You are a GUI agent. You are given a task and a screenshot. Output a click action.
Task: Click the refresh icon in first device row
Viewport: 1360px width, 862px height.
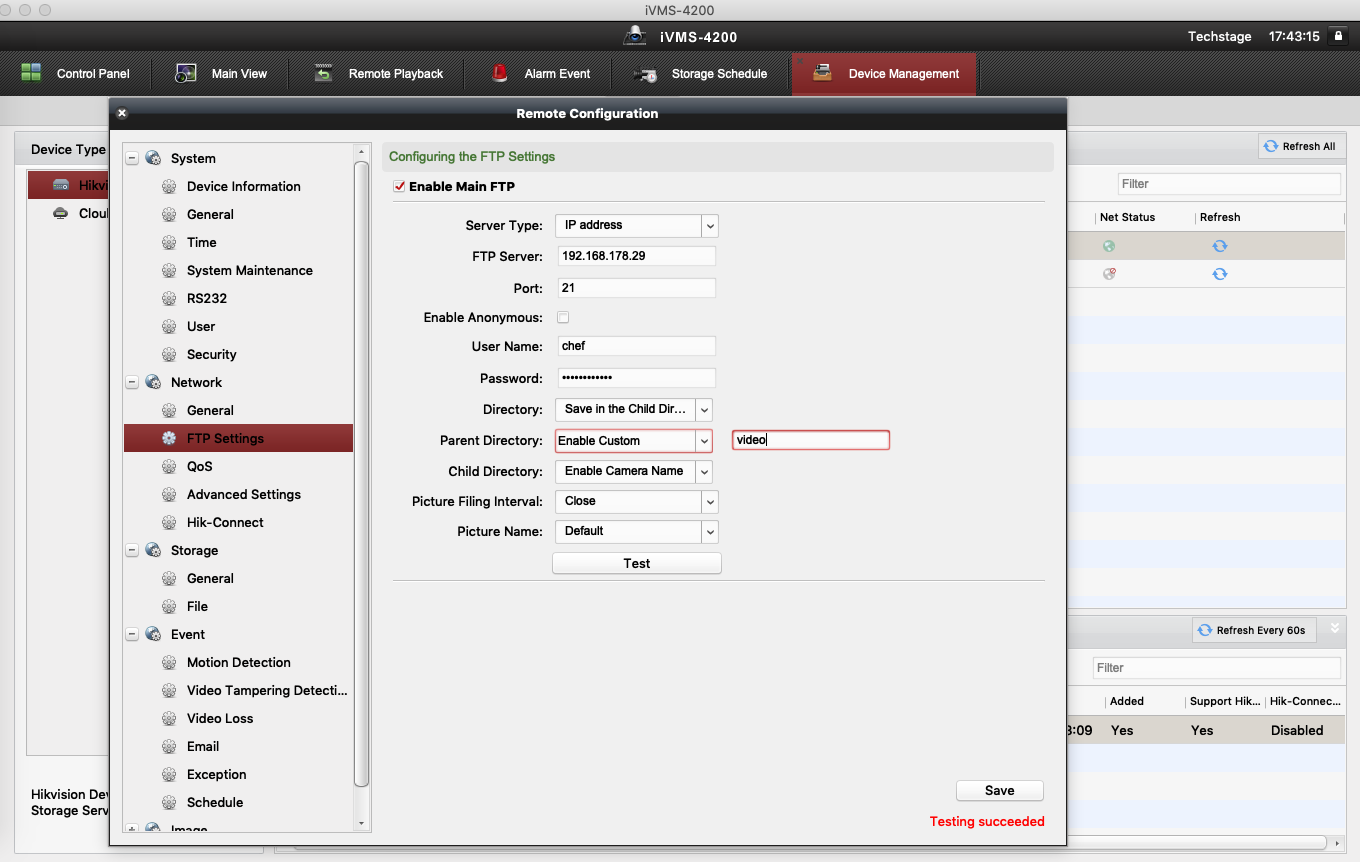coord(1219,246)
